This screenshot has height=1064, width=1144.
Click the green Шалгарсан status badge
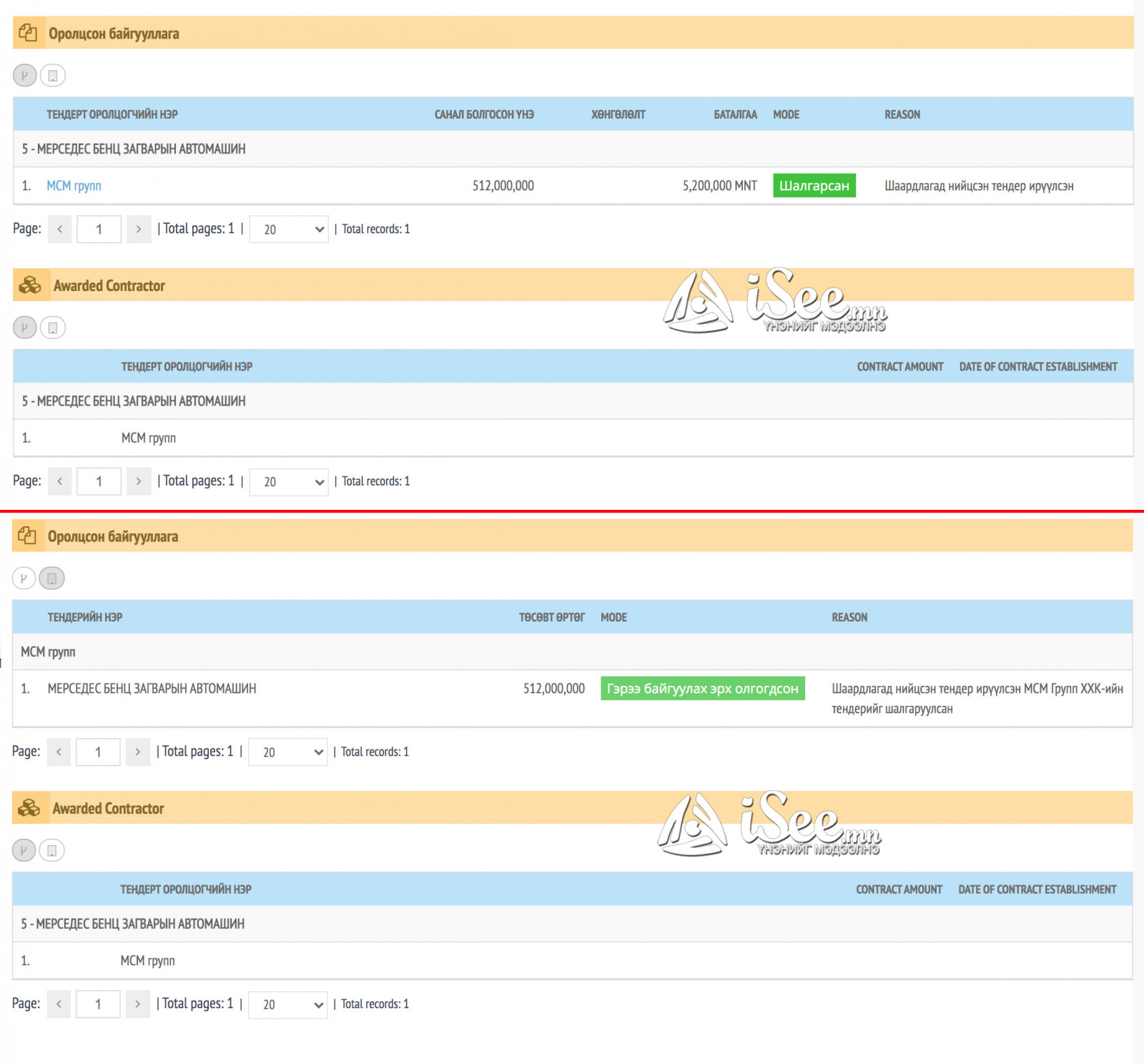click(x=814, y=186)
